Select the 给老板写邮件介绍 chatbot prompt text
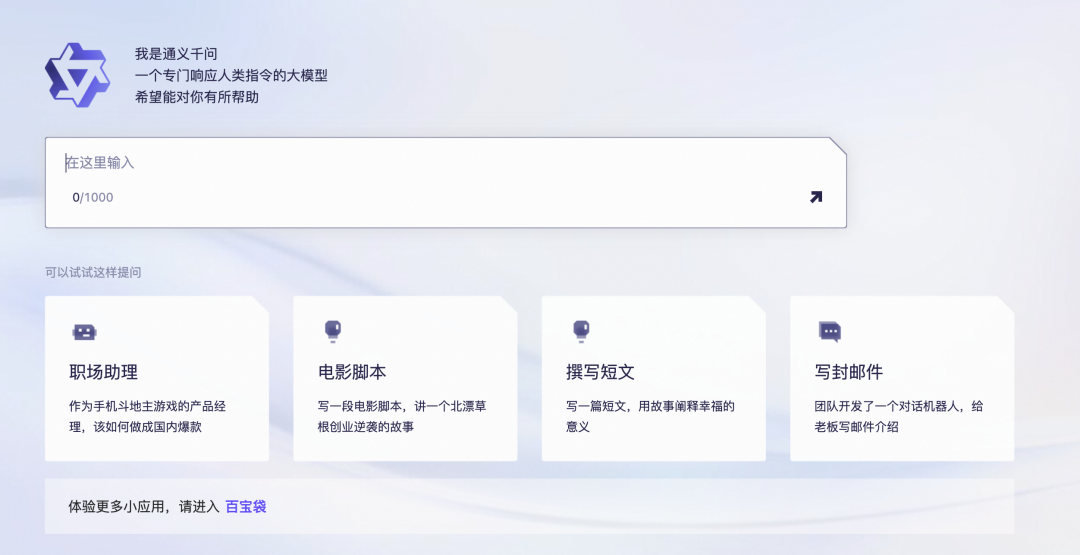 tap(899, 416)
